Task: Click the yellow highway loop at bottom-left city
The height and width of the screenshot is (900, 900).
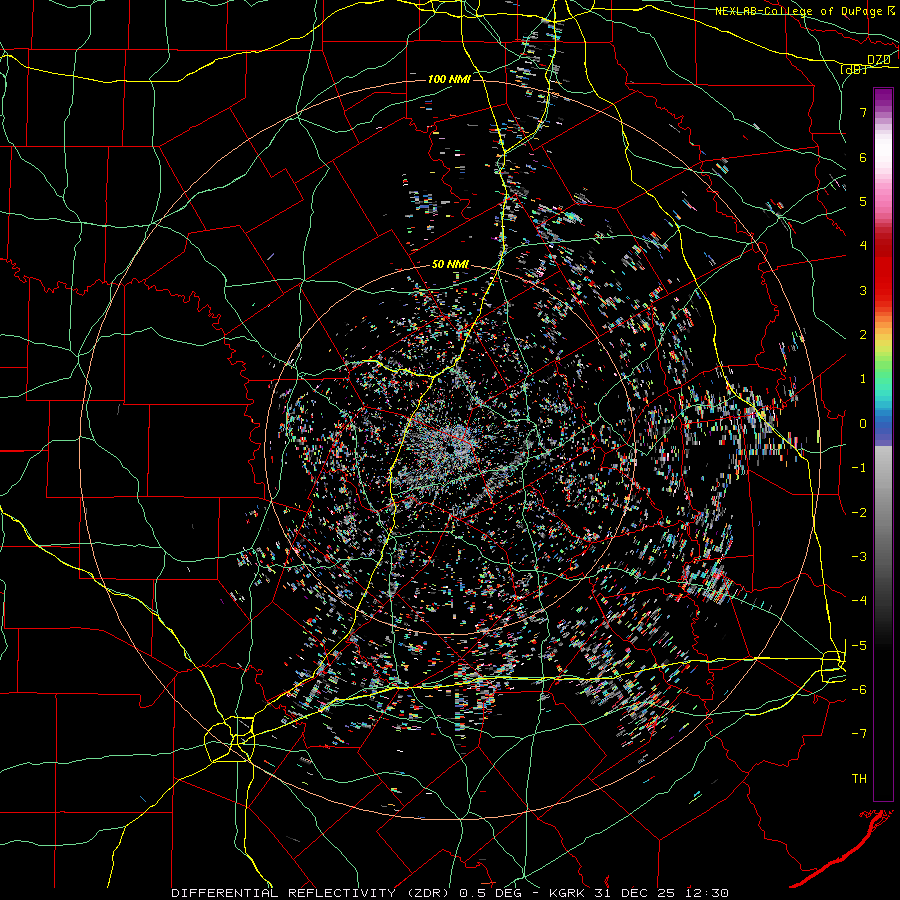Action: 230,739
